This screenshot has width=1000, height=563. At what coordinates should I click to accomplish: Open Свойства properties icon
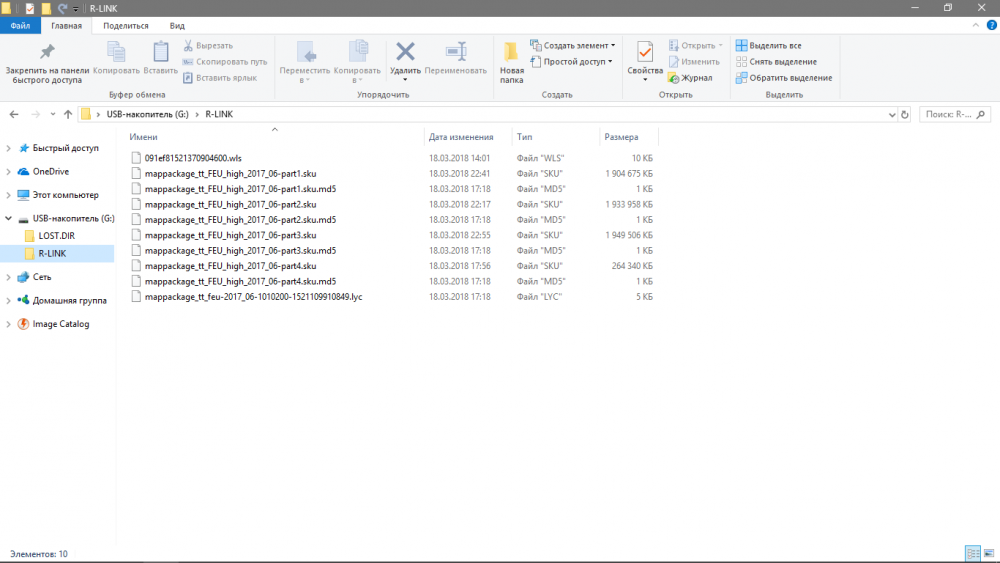click(645, 52)
